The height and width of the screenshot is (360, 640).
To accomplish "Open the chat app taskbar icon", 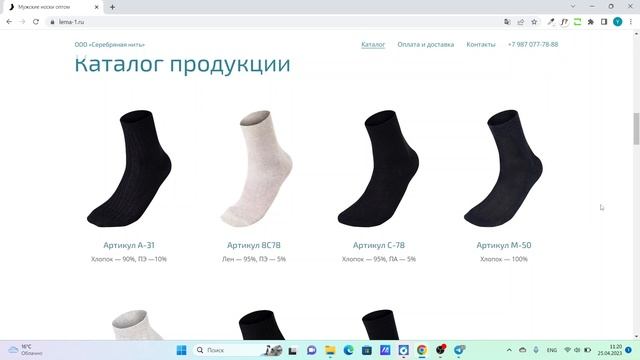I will (311, 350).
